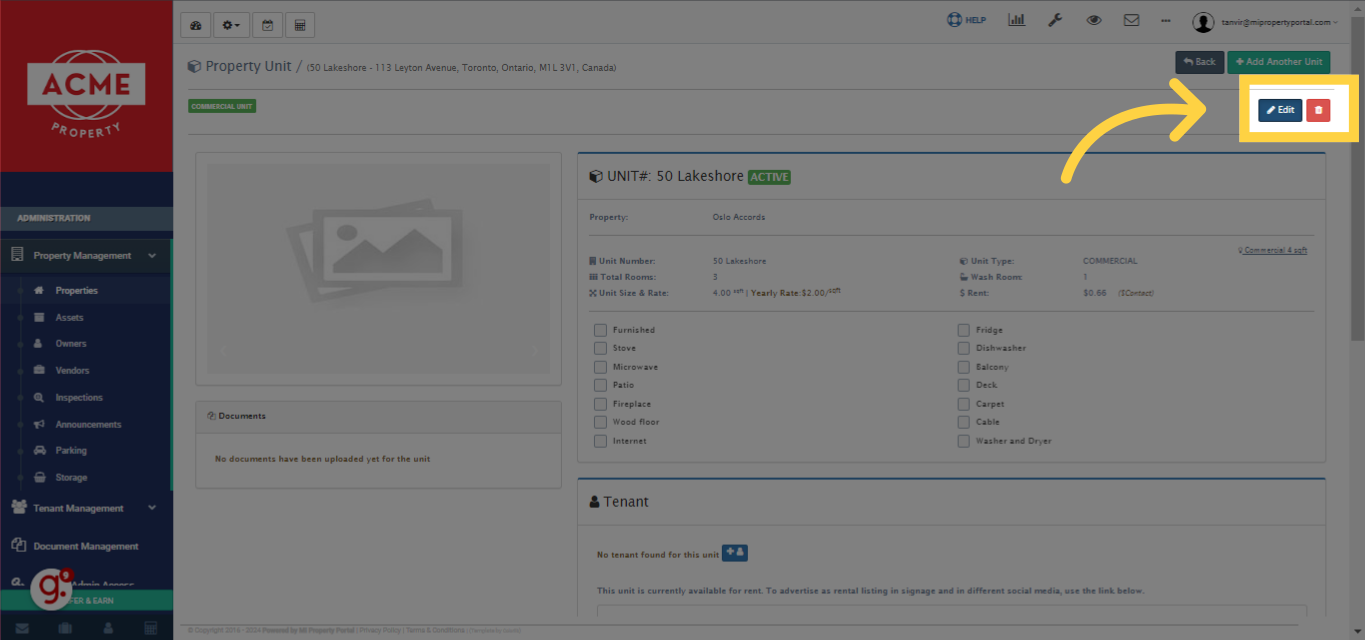Open the Commercial square footage link

pos(1271,249)
